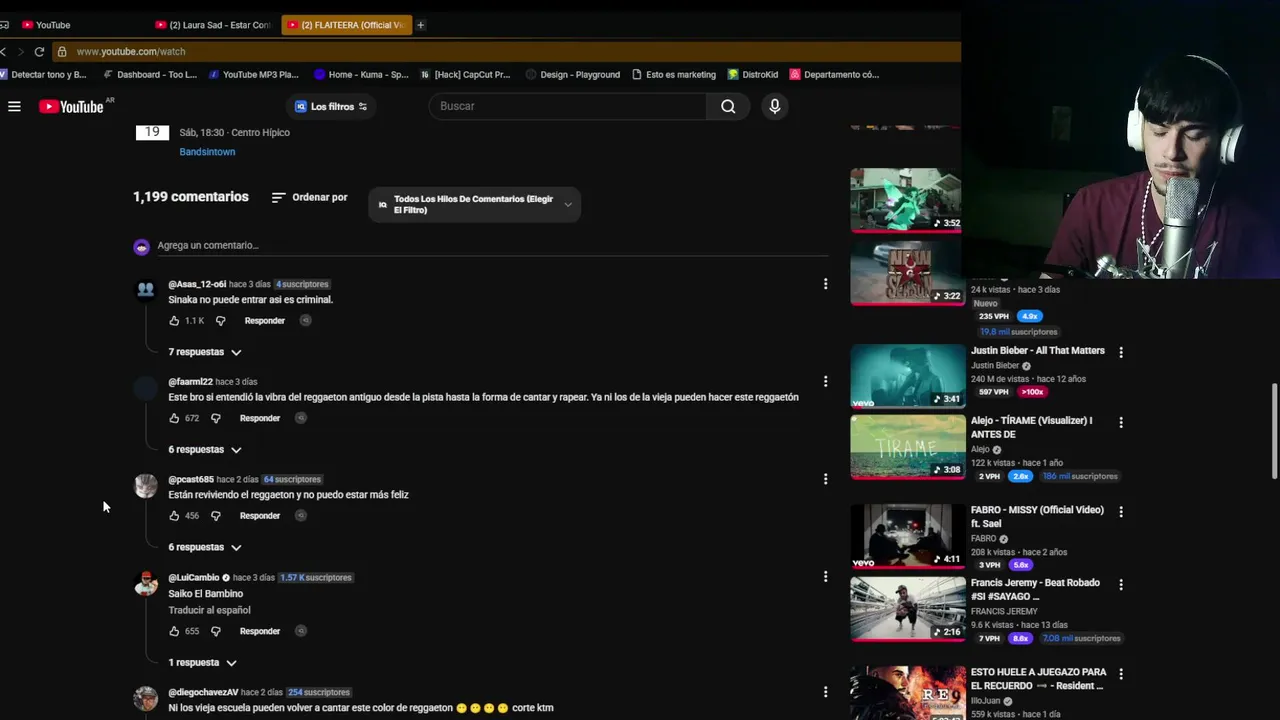Open more options for Justin Bieber video
This screenshot has height=720, width=1280.
point(1121,352)
